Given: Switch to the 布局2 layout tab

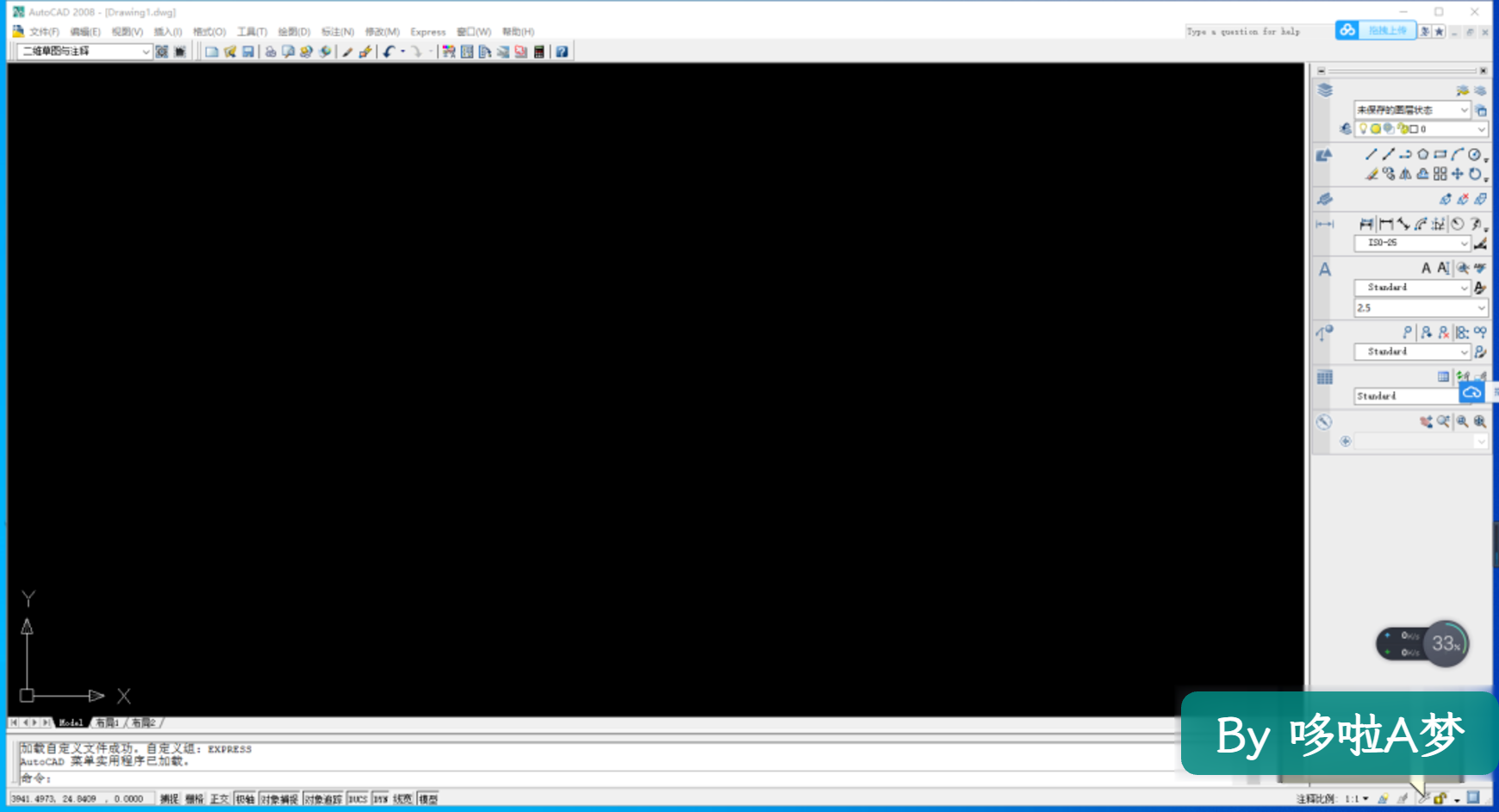Looking at the screenshot, I should tap(143, 722).
